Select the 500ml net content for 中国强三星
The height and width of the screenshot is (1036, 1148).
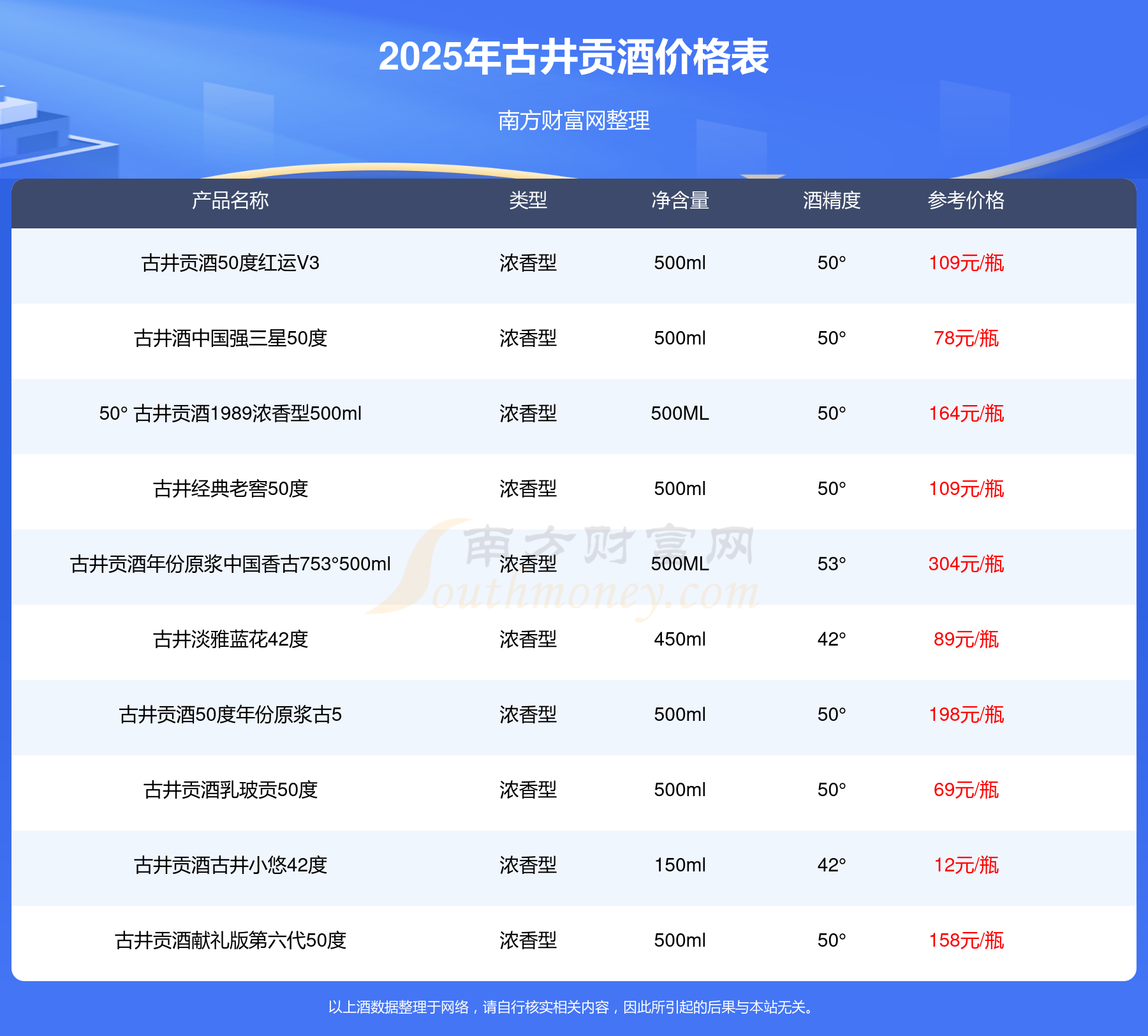680,338
